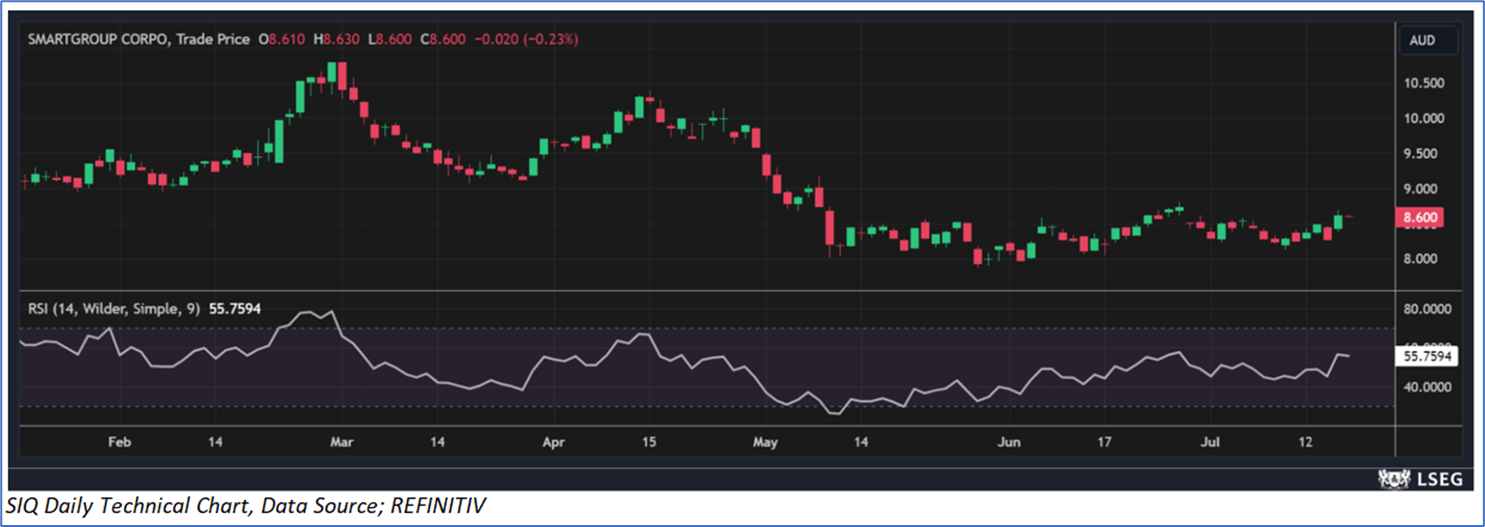
Task: Click the Jun date axis label
Action: [1009, 441]
